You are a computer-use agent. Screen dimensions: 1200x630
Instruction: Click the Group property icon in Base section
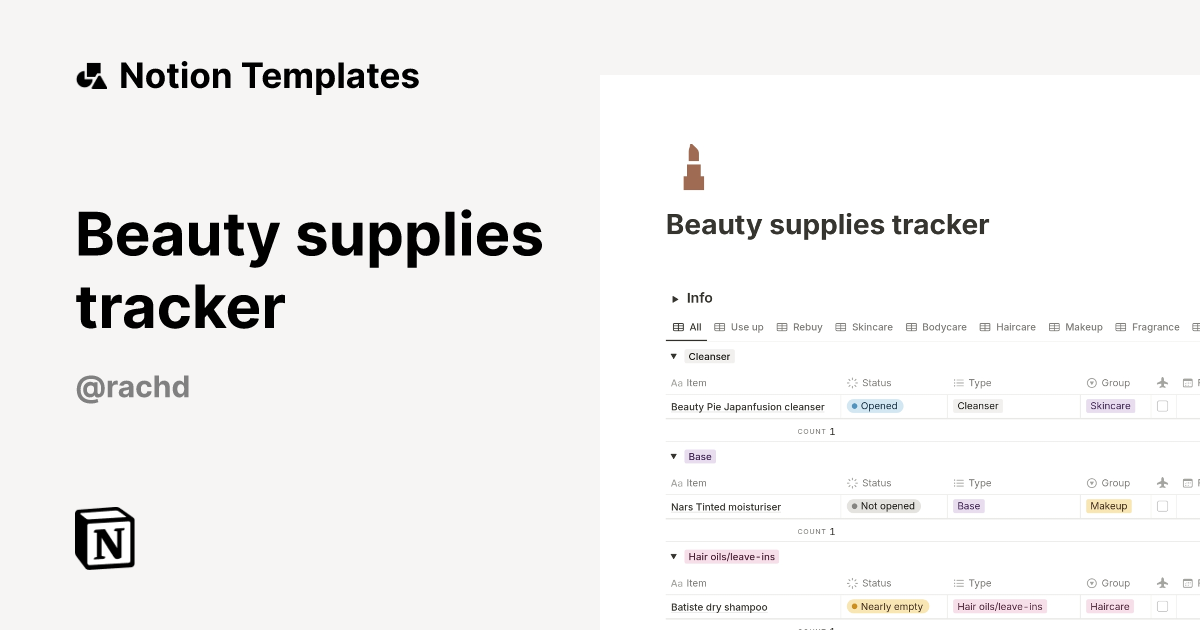(x=1091, y=482)
